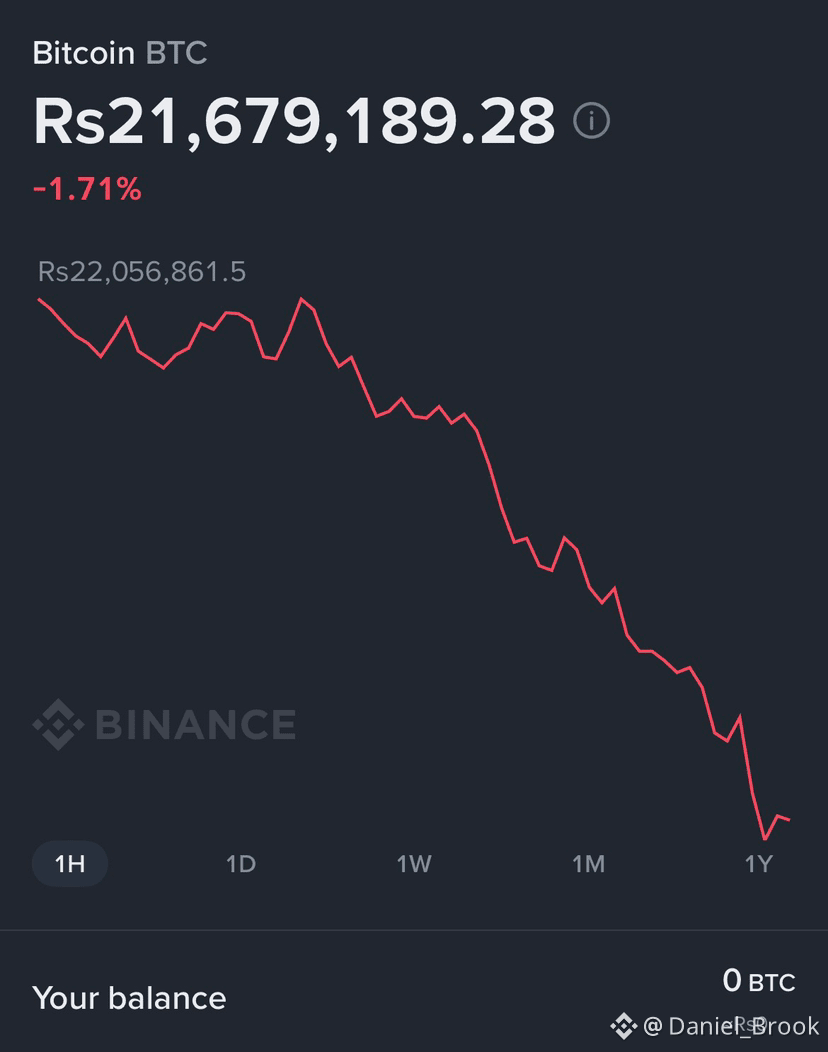
Task: Click the last data point on the chart line
Action: pos(789,819)
